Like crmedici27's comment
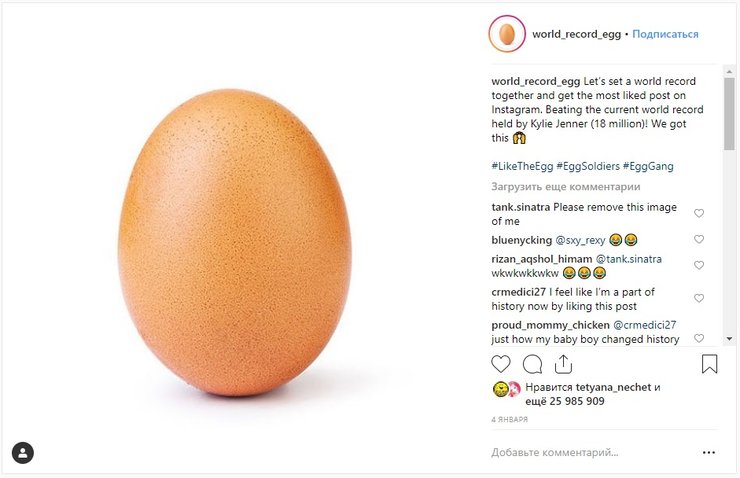This screenshot has height=478, width=740. (699, 298)
